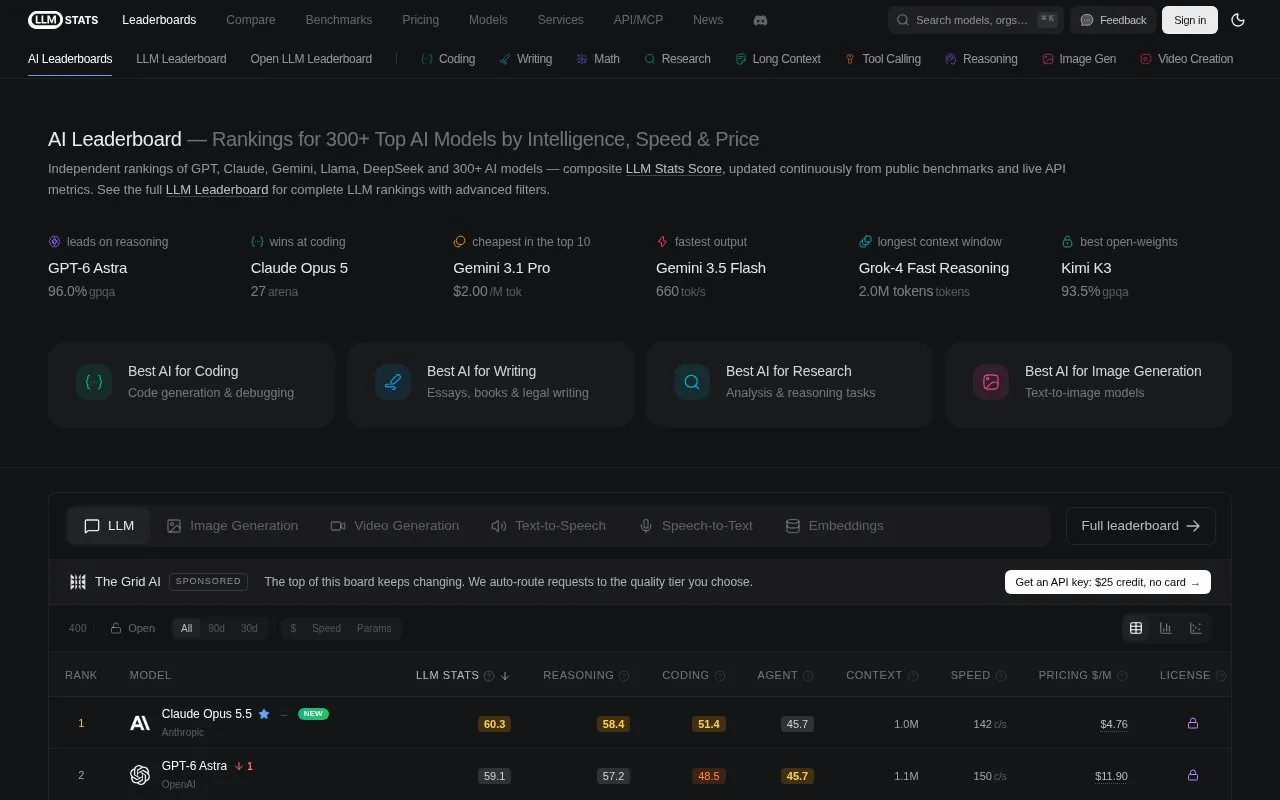Open the Open LLM Leaderboard subnav tab
Viewport: 1280px width, 800px height.
(311, 59)
